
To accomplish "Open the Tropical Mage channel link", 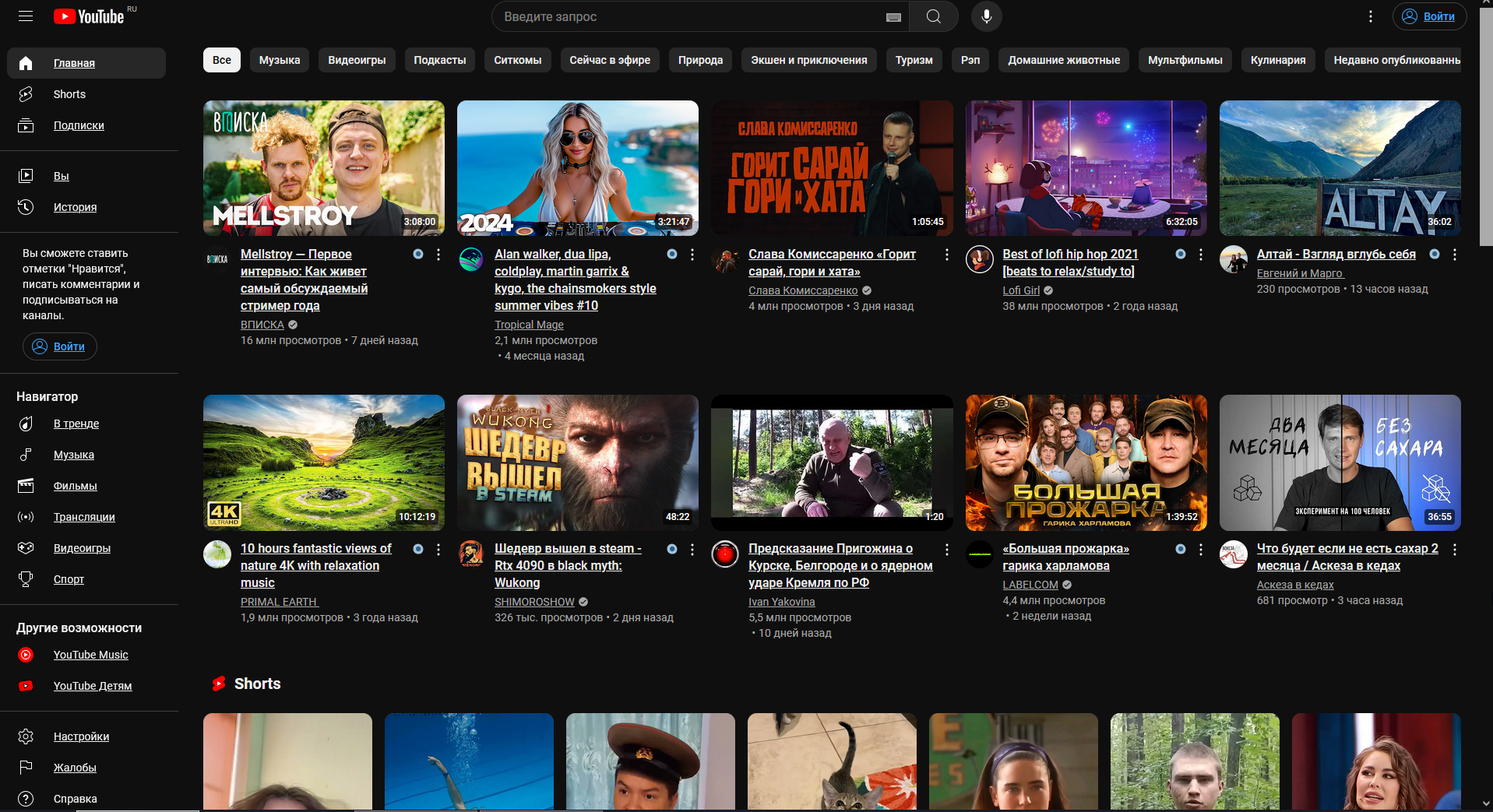I will click(529, 325).
